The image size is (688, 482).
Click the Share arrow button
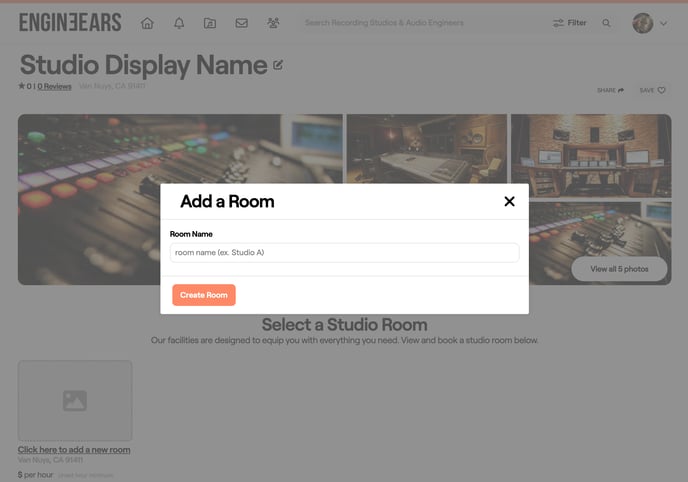(610, 90)
